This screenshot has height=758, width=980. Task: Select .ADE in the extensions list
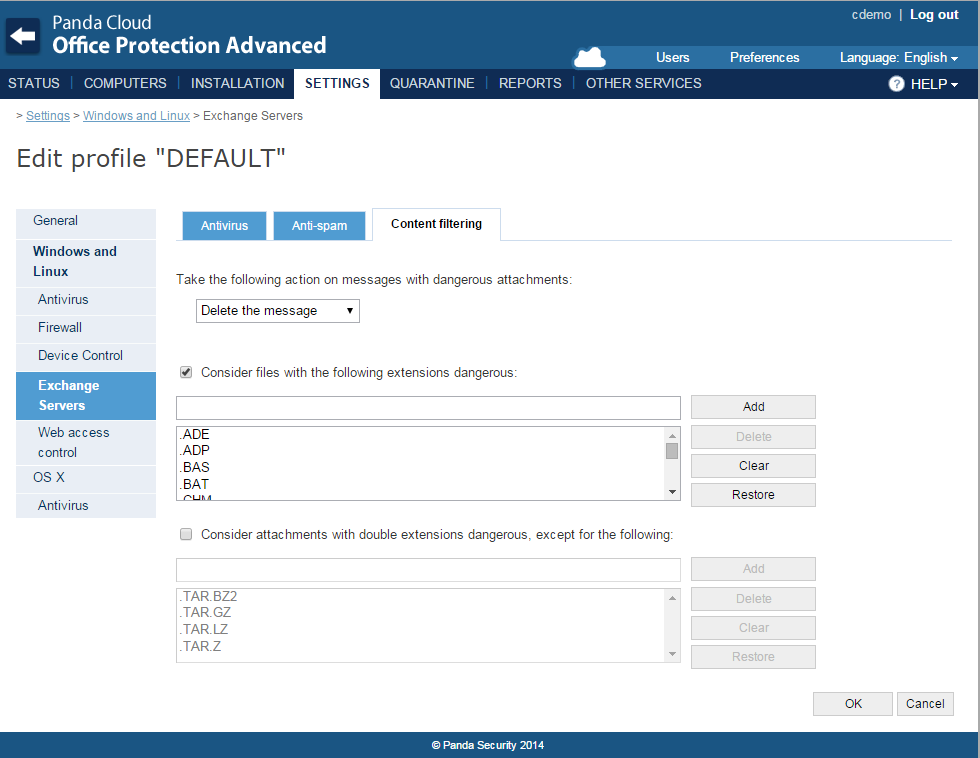(x=422, y=434)
